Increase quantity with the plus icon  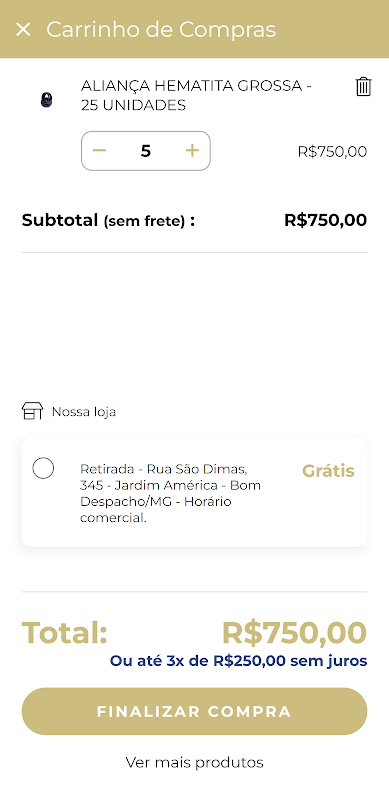tap(192, 151)
